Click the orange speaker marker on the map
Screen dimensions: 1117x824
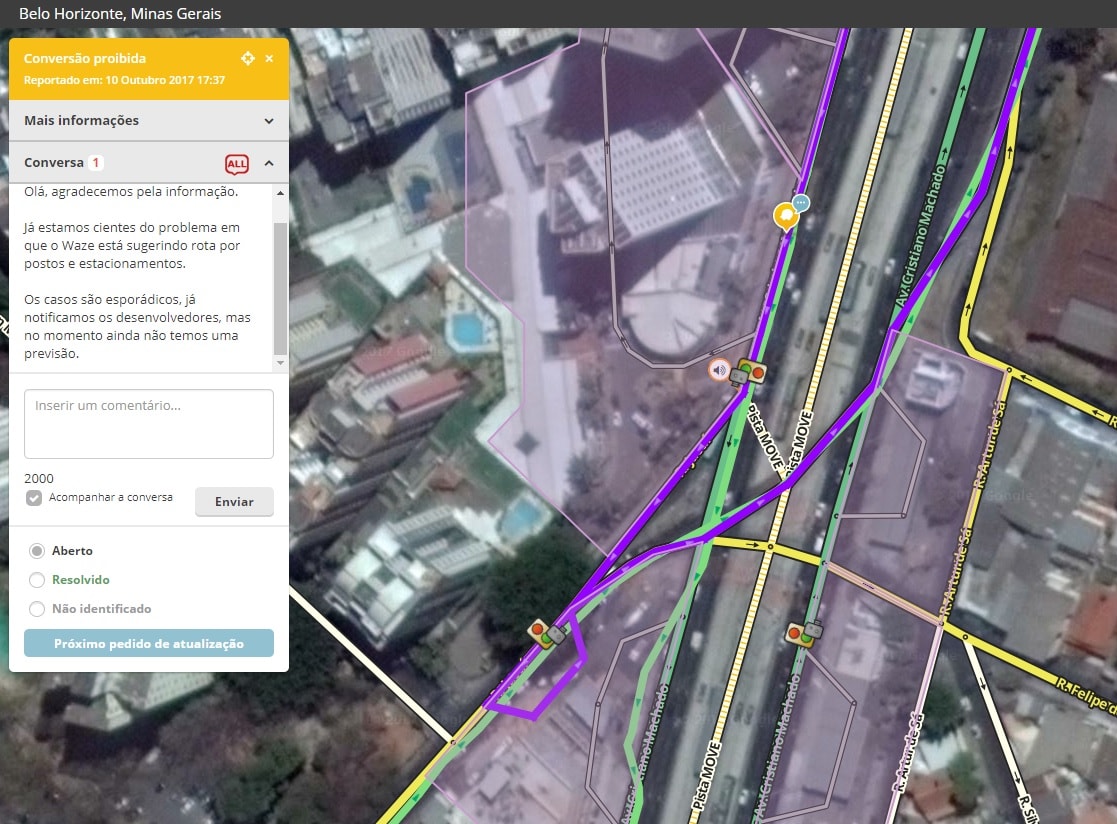(x=718, y=370)
